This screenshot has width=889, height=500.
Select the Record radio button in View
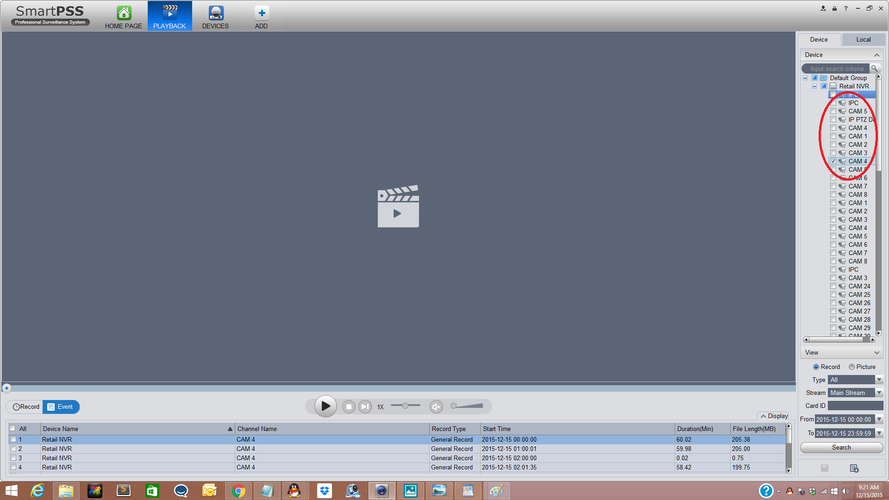816,367
